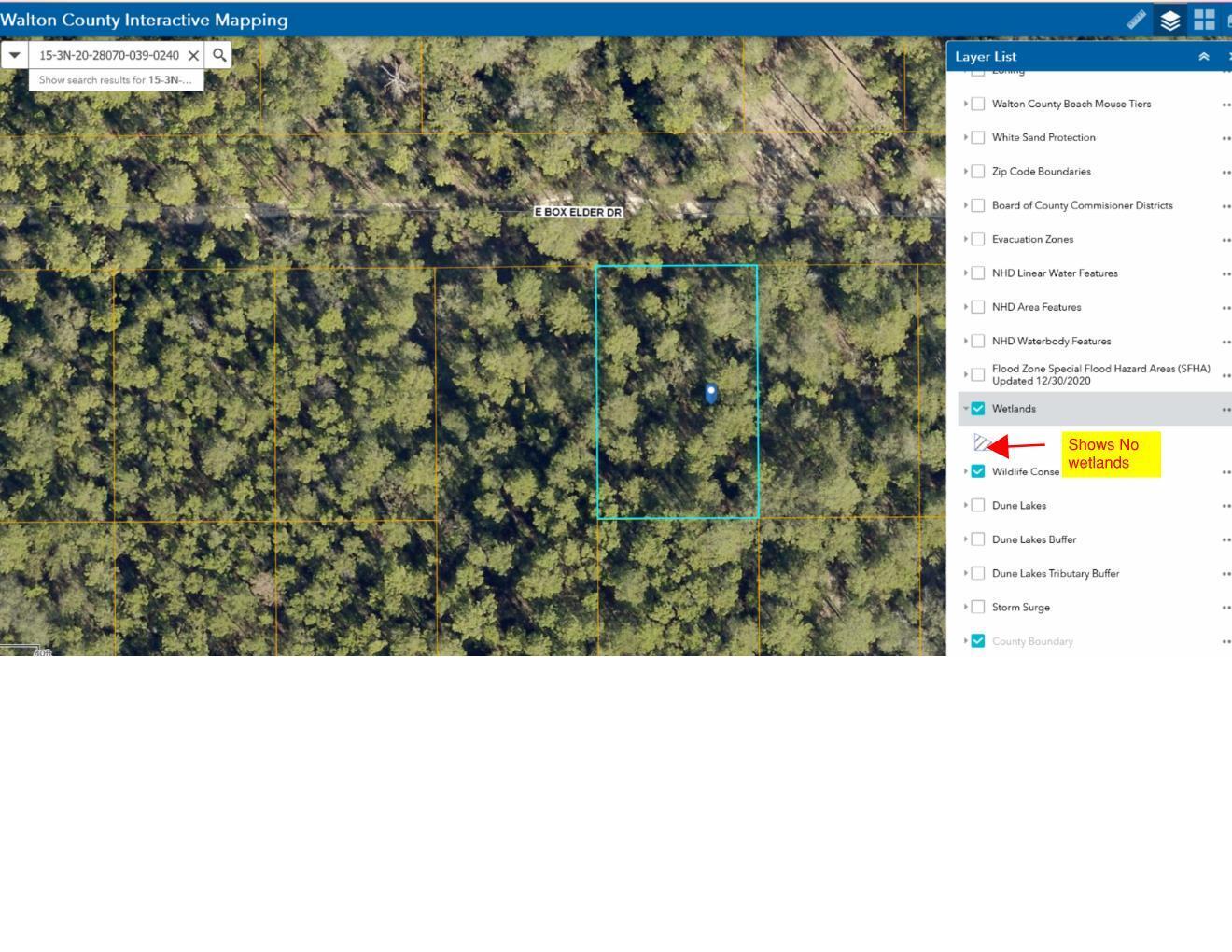Click the Wetlands legend hatch symbol
Viewport: 1232px width, 952px height.
pos(981,443)
